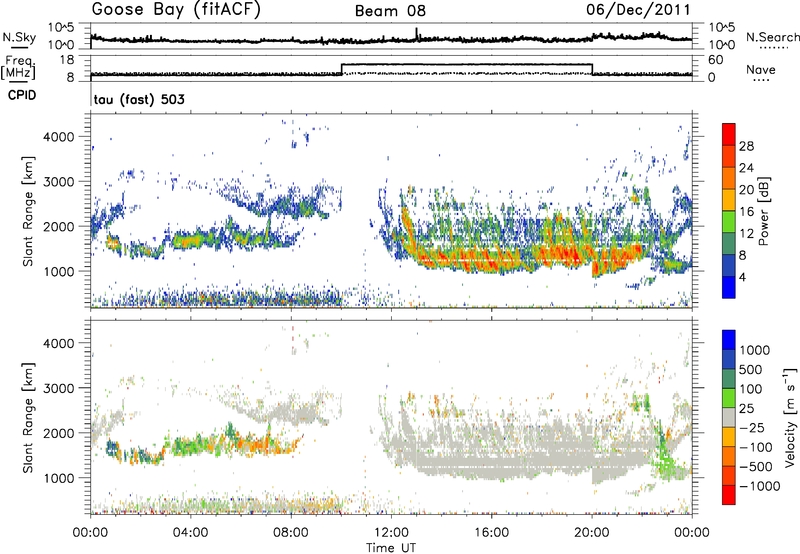
Task: Pick Power bar swatch between 12 and 16
Action: tap(729, 222)
